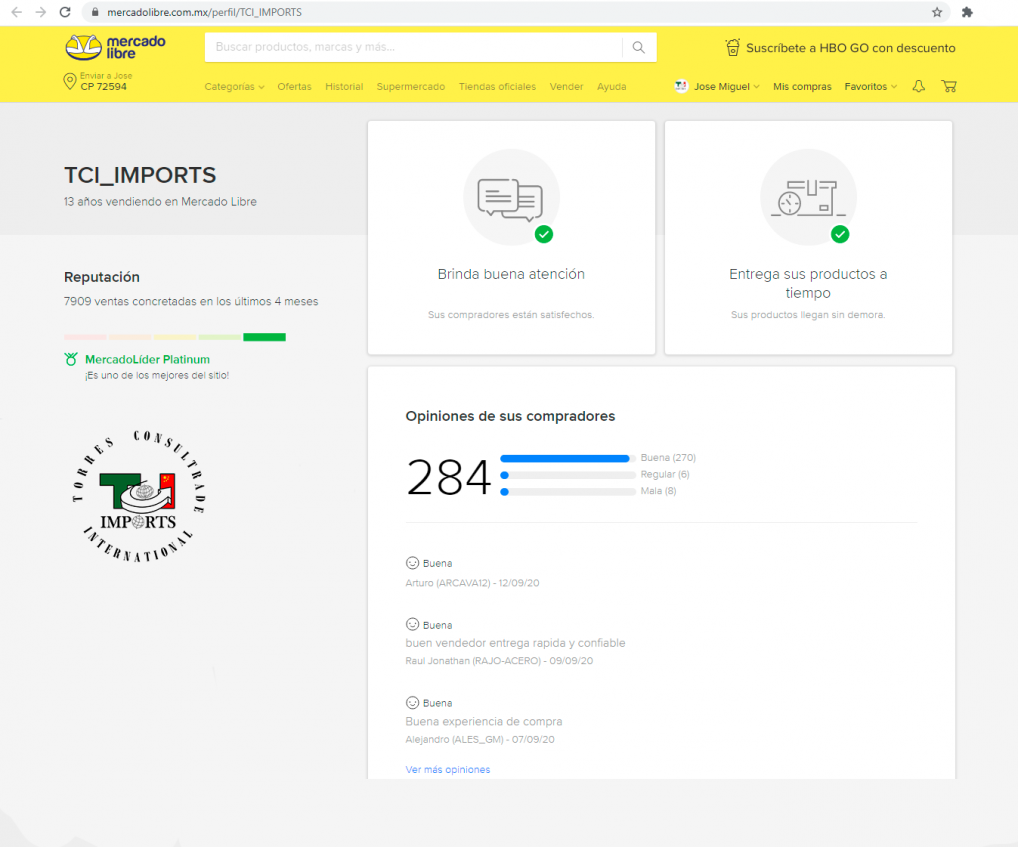1018x847 pixels.
Task: Click Suscríbete a HBO GO con descuento
Action: click(x=850, y=48)
